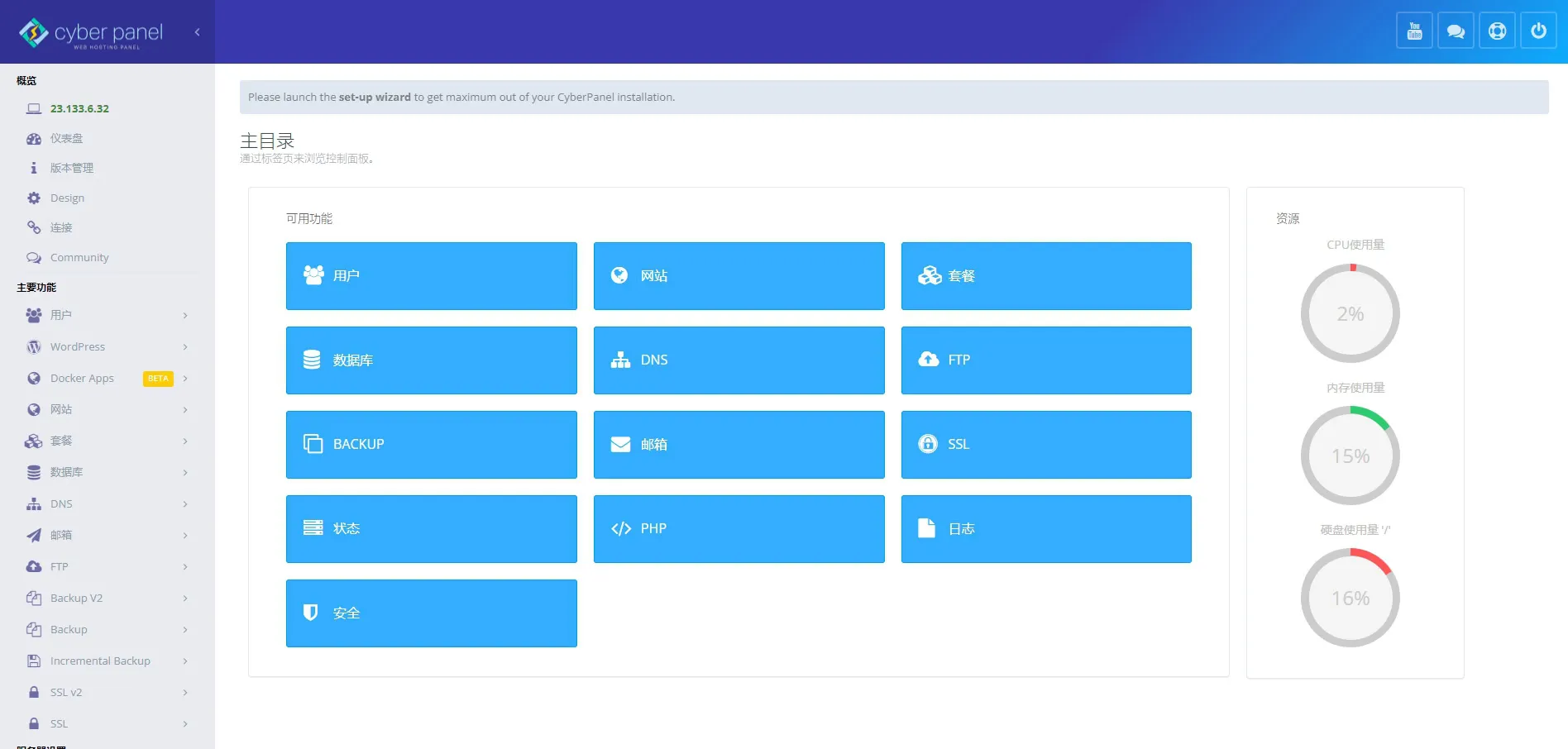Open the BACKUP tile
The image size is (1568, 749).
coord(431,445)
